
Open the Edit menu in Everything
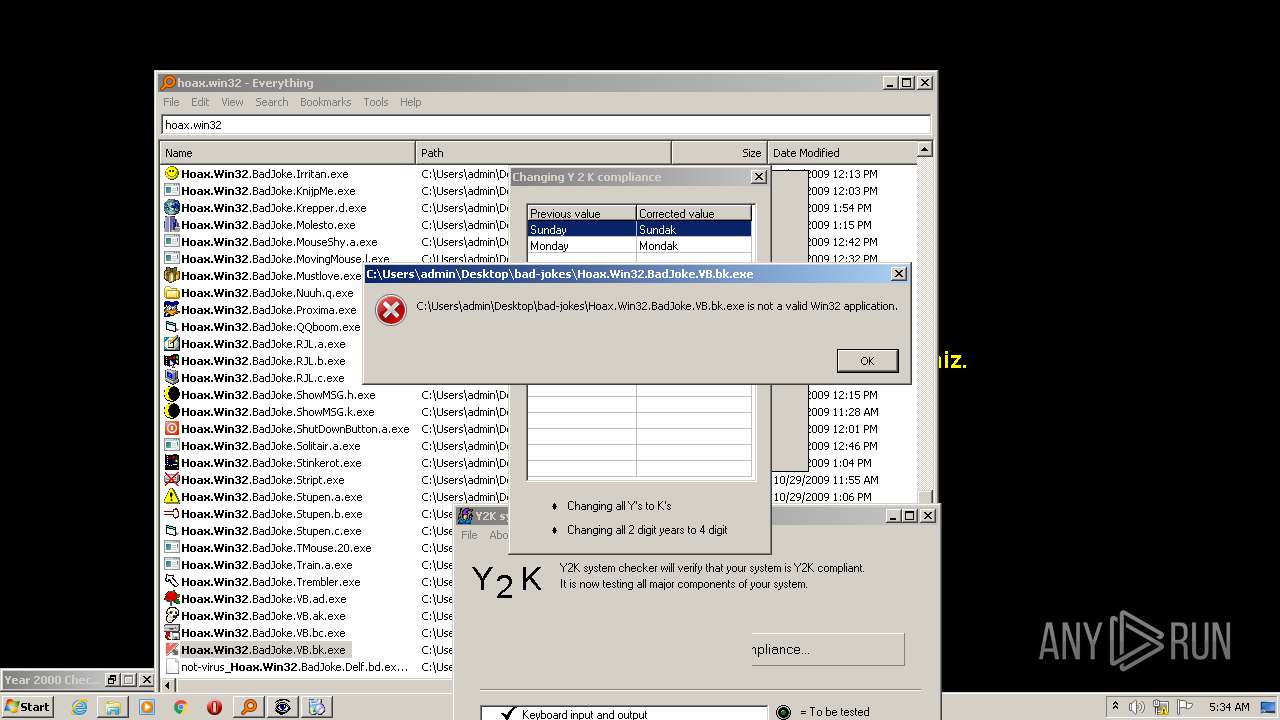200,102
